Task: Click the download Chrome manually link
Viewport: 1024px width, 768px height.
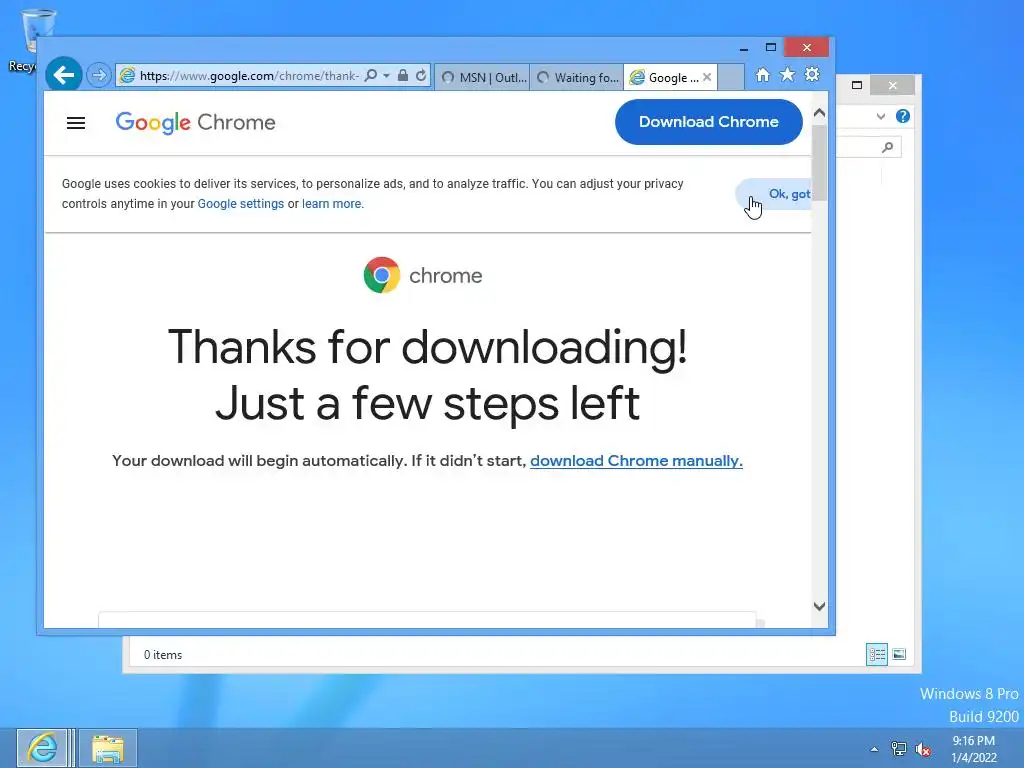Action: click(x=636, y=460)
